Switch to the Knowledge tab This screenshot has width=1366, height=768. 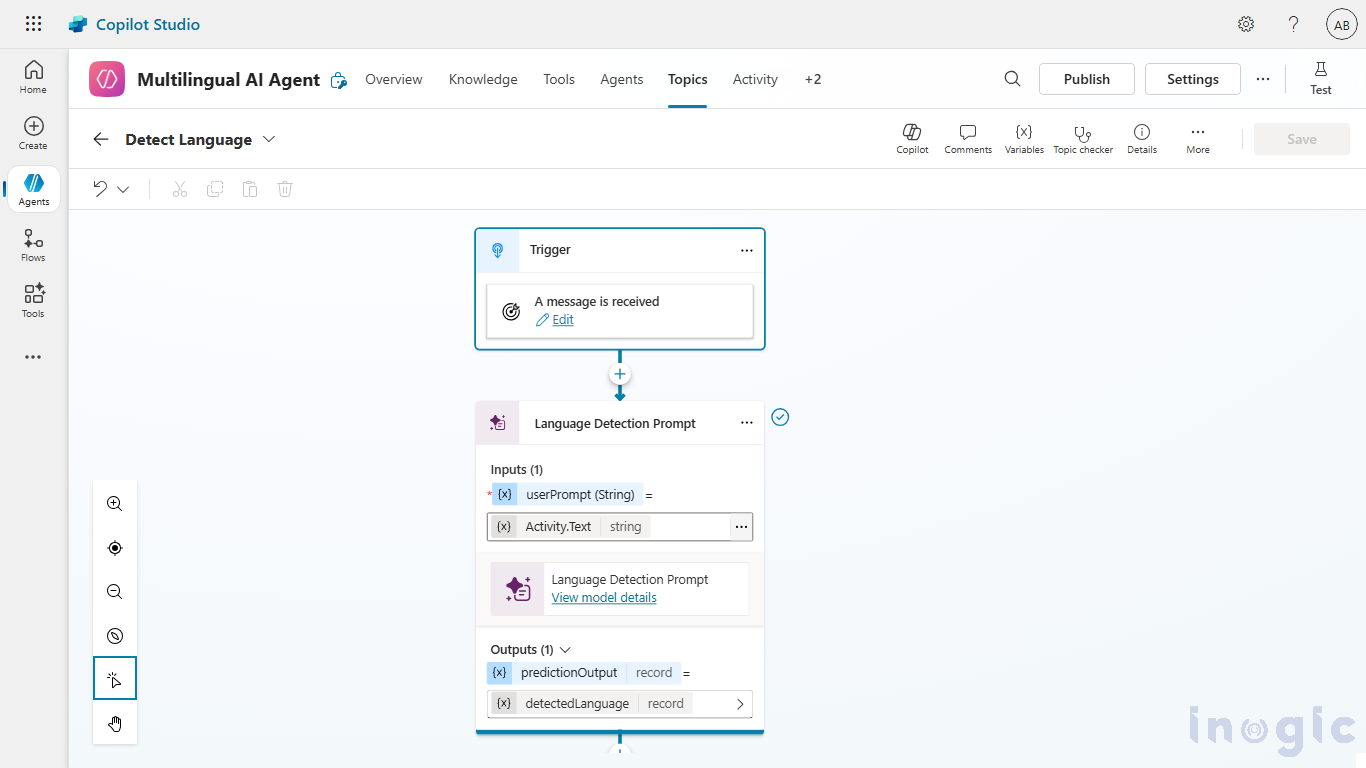tap(483, 79)
